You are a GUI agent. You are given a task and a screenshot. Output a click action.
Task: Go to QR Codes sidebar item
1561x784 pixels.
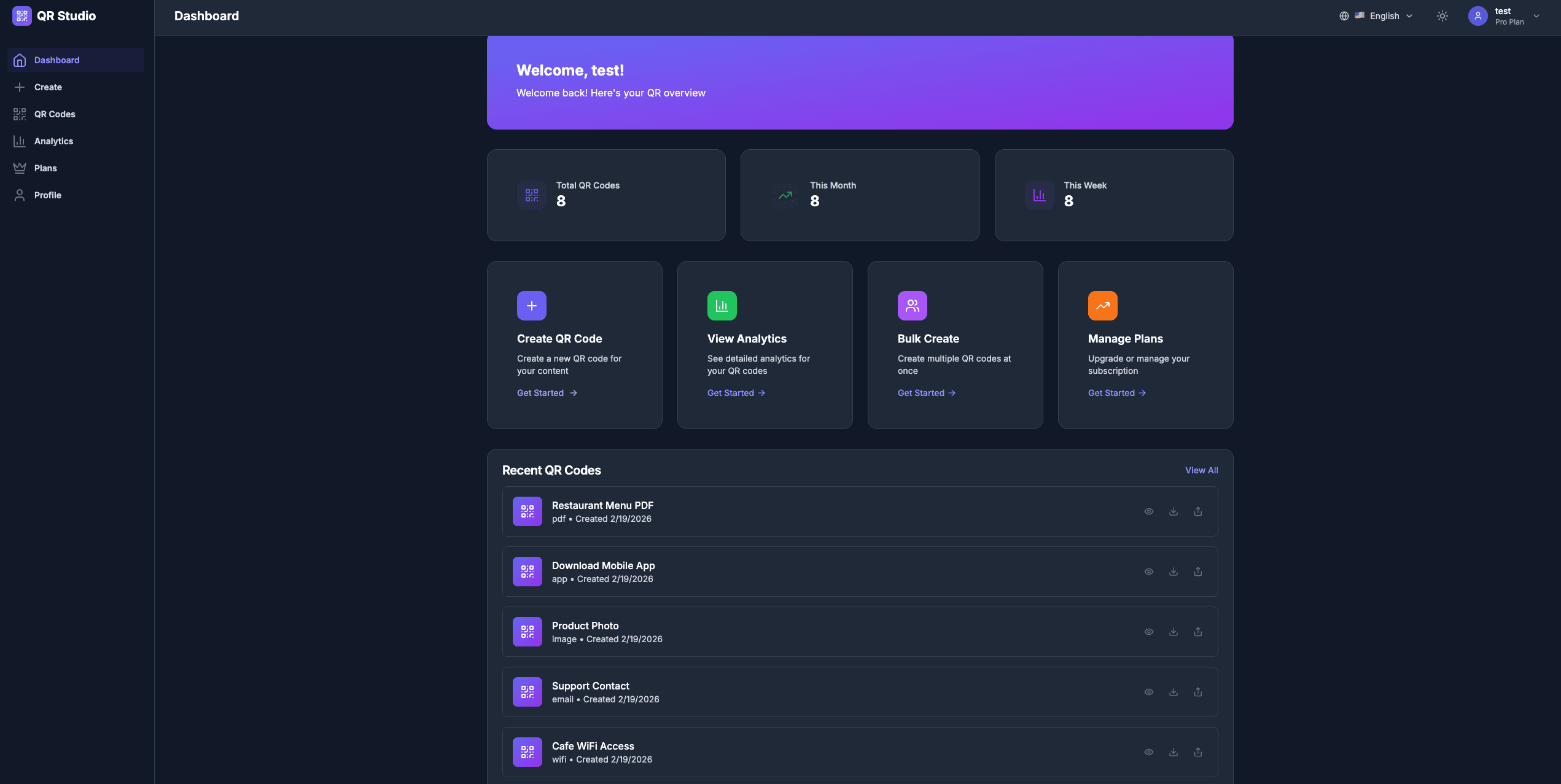pyautogui.click(x=55, y=114)
